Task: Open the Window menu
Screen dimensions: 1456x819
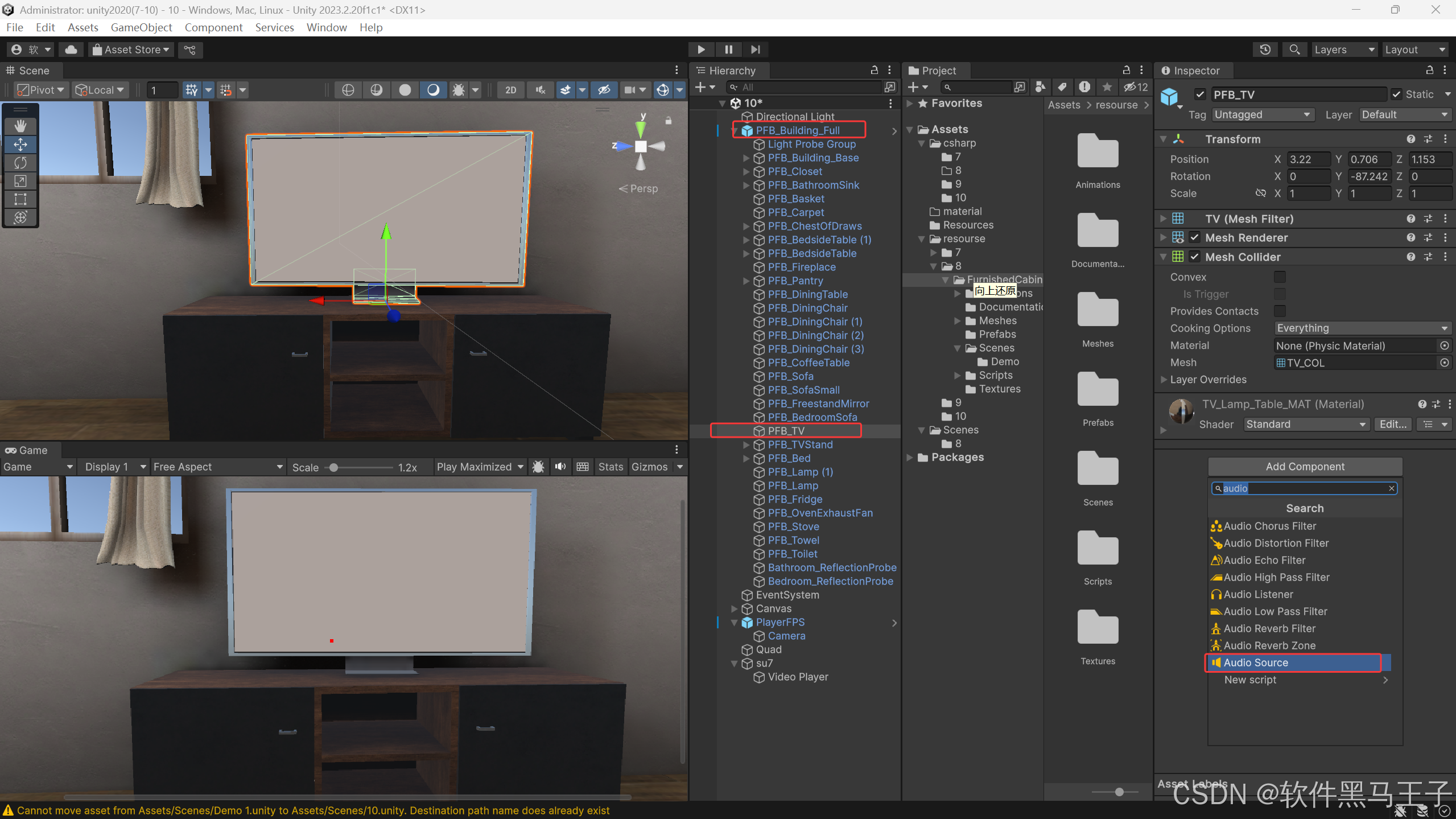Action: coord(326,27)
